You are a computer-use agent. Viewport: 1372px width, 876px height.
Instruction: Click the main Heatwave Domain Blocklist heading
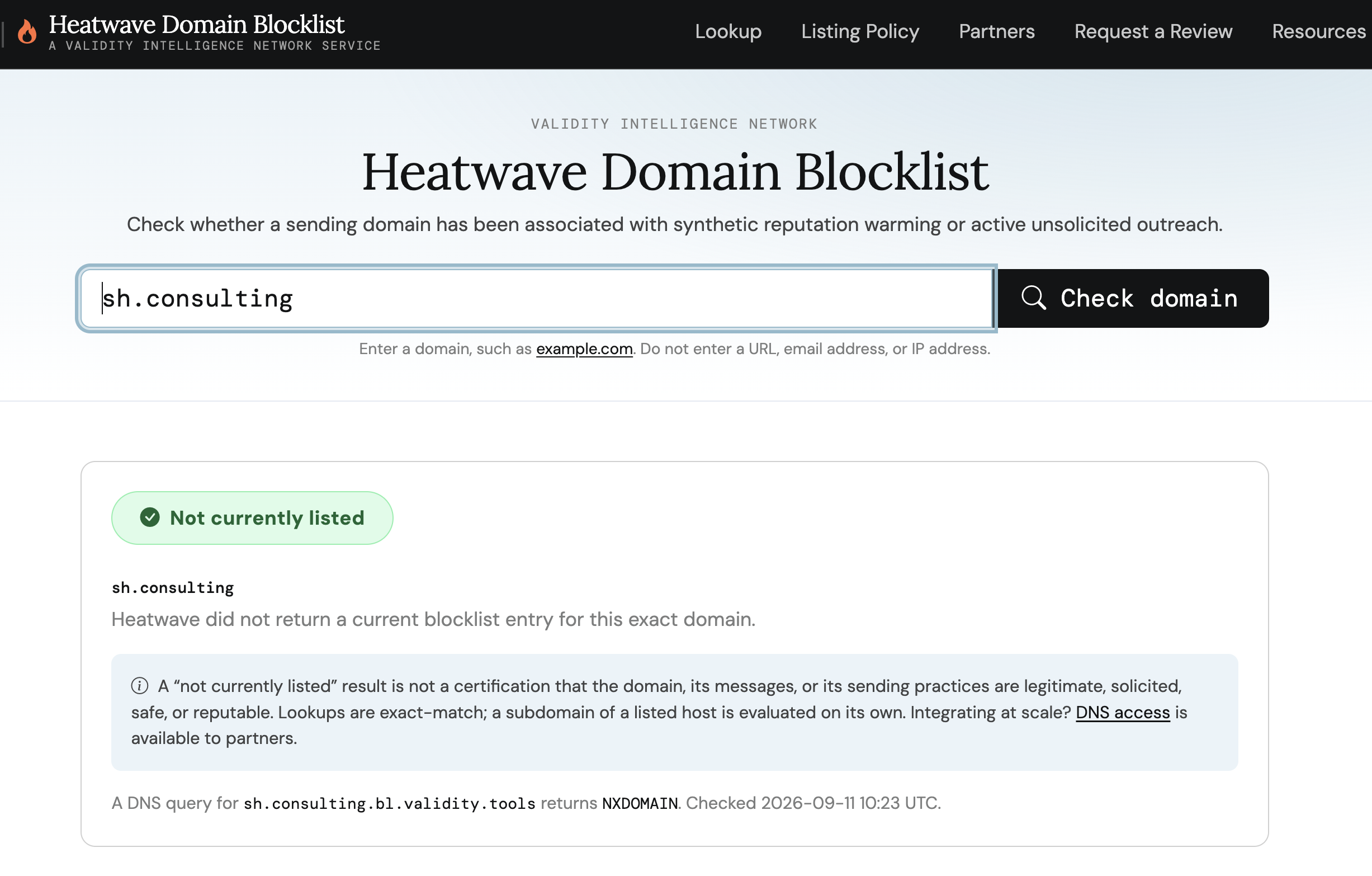pos(675,172)
